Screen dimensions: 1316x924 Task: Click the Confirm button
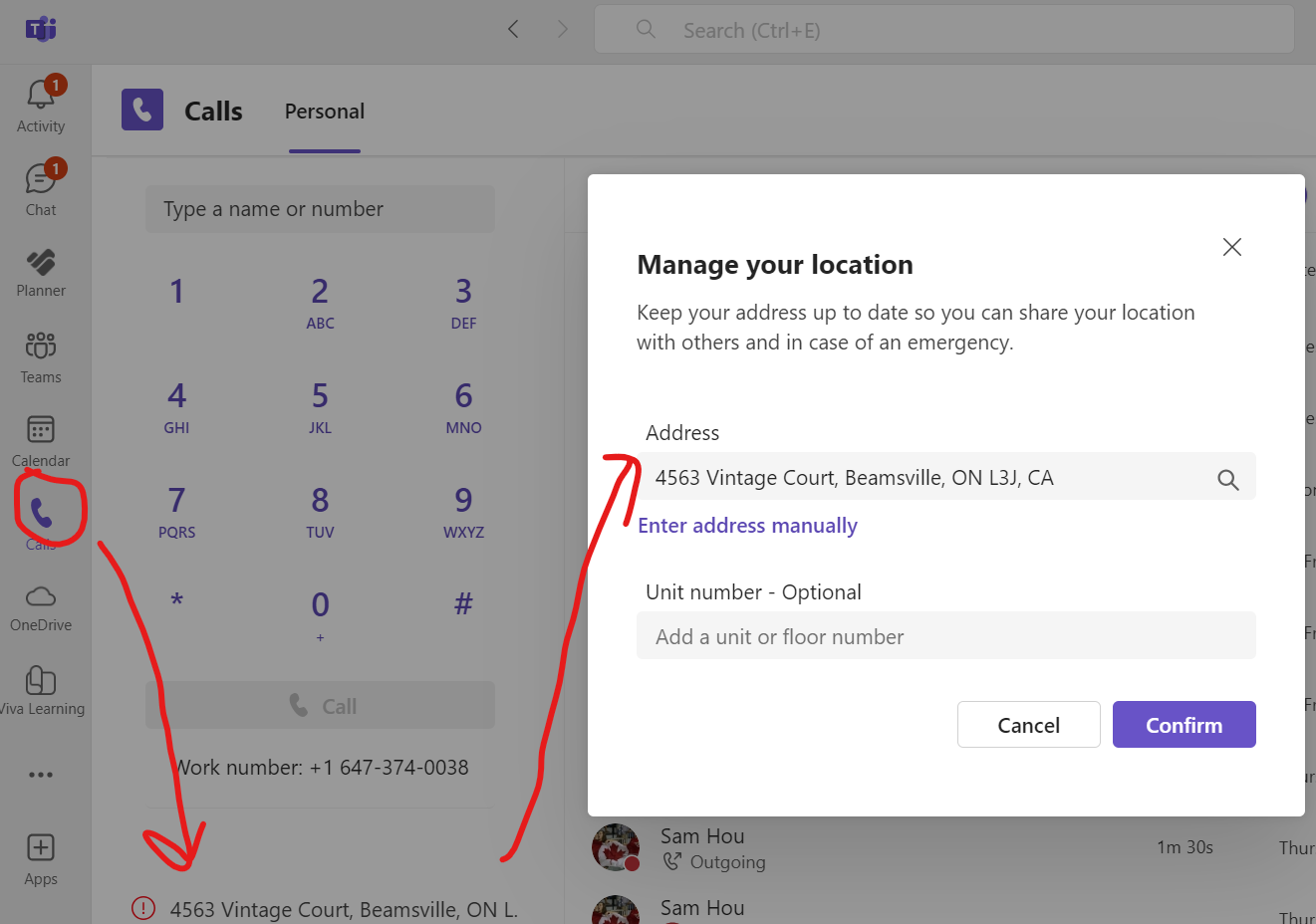tap(1184, 725)
